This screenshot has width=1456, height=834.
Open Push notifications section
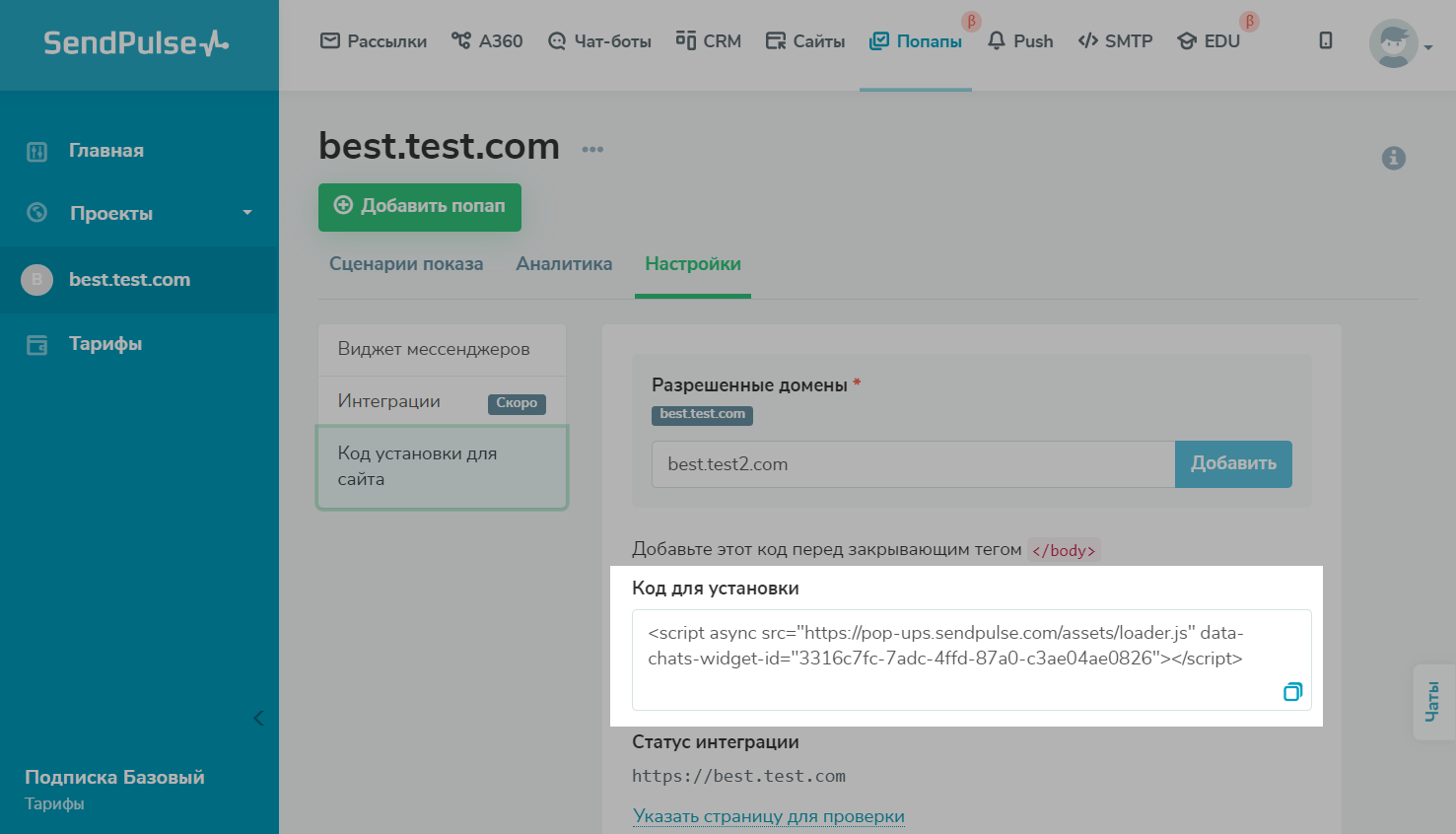[1020, 41]
